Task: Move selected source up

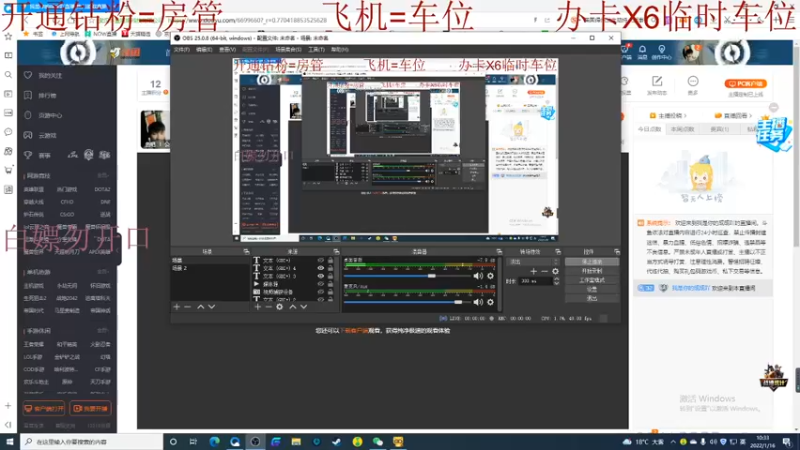Action: click(x=292, y=307)
